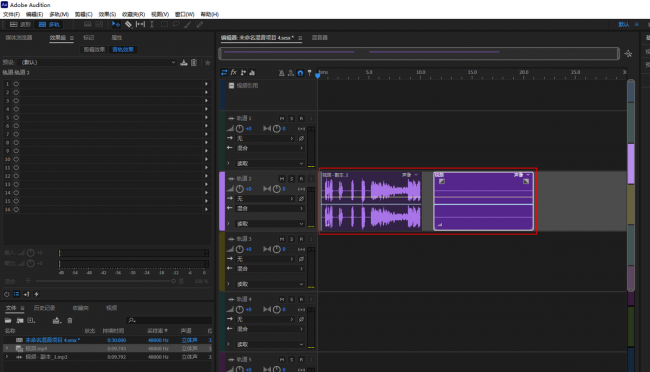Click New File icon in Files panel

(x=31, y=321)
